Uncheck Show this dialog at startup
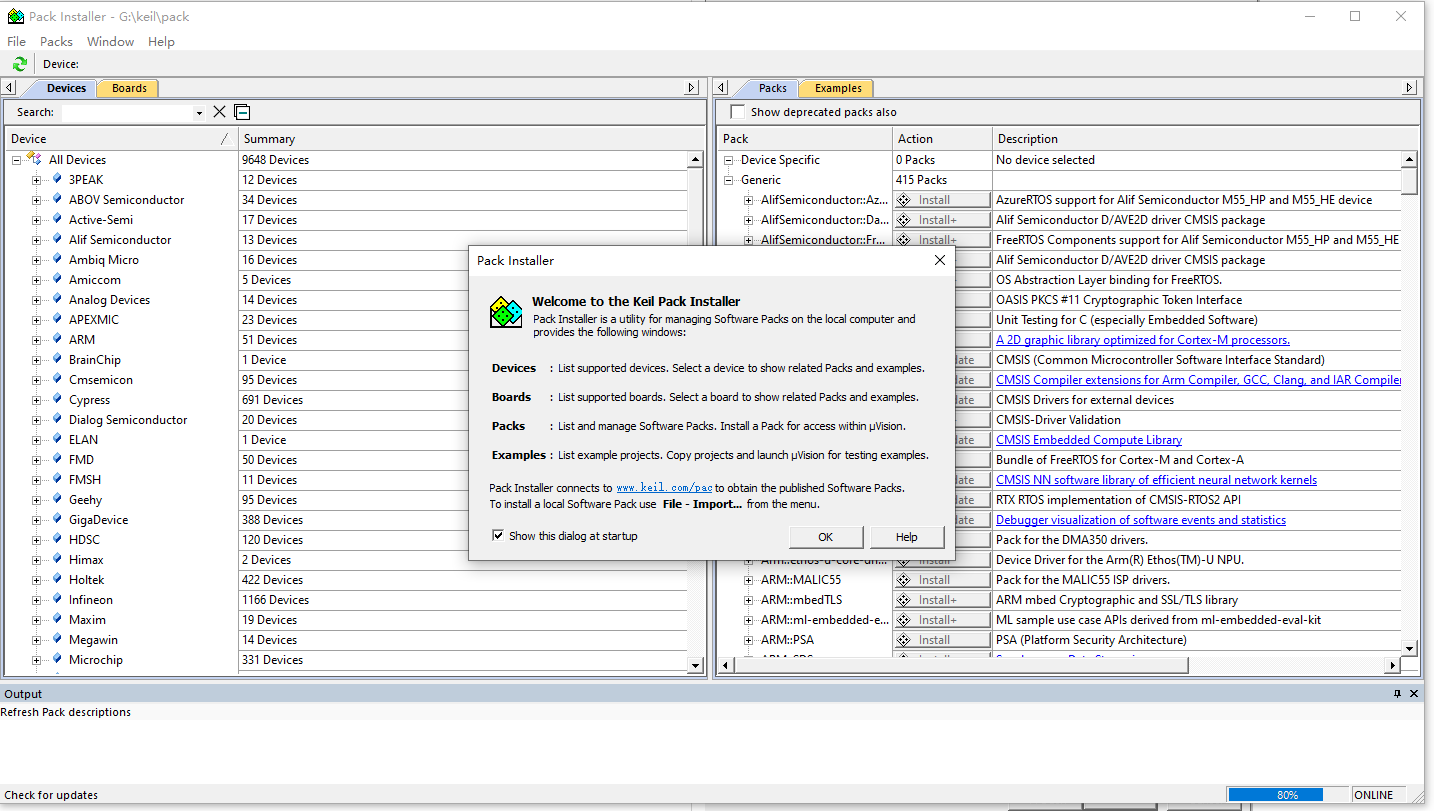Viewport: 1434px width, 811px height. click(x=498, y=536)
